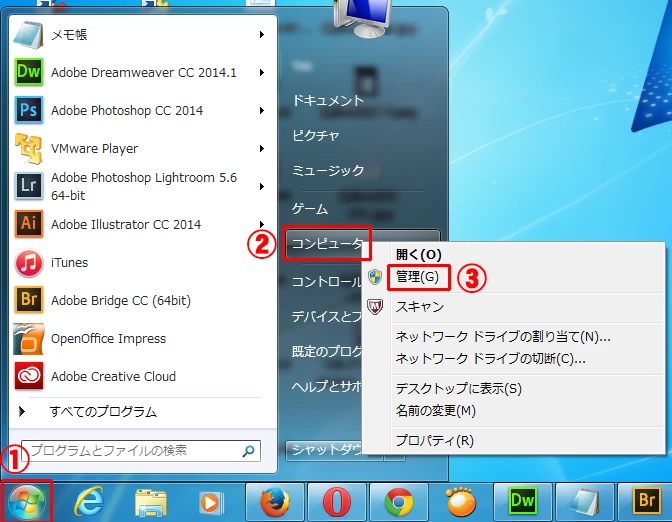Open Opera browser from the taskbar
672x522 pixels.
[337, 502]
